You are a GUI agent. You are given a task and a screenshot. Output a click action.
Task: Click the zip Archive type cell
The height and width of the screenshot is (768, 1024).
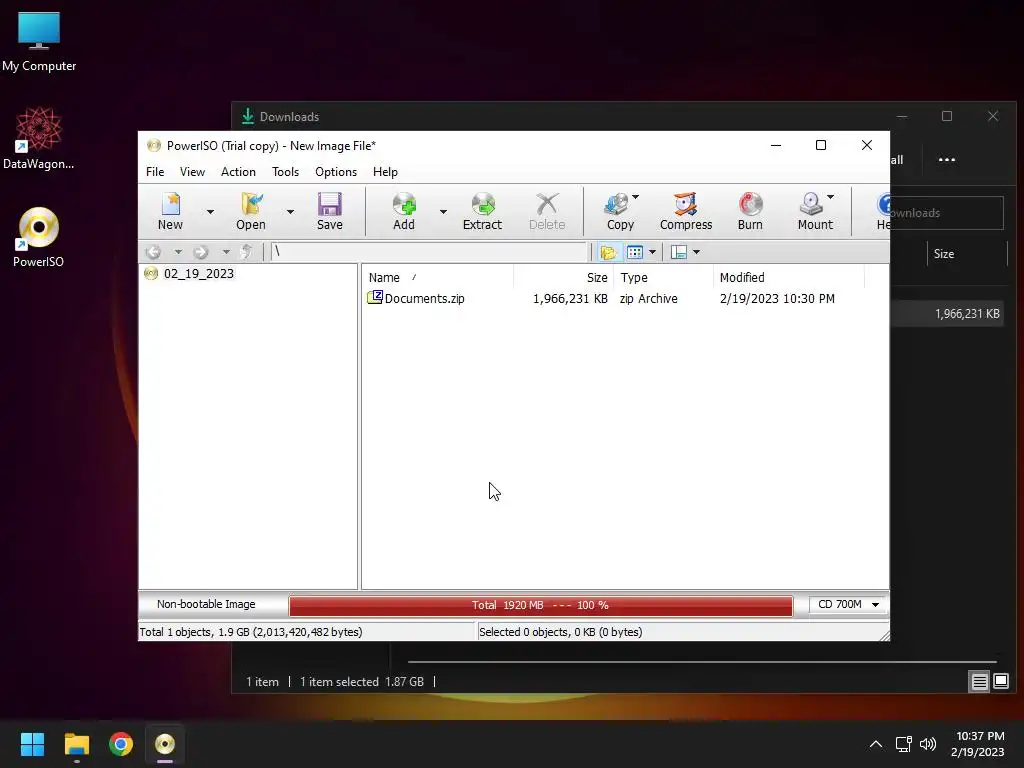click(648, 298)
